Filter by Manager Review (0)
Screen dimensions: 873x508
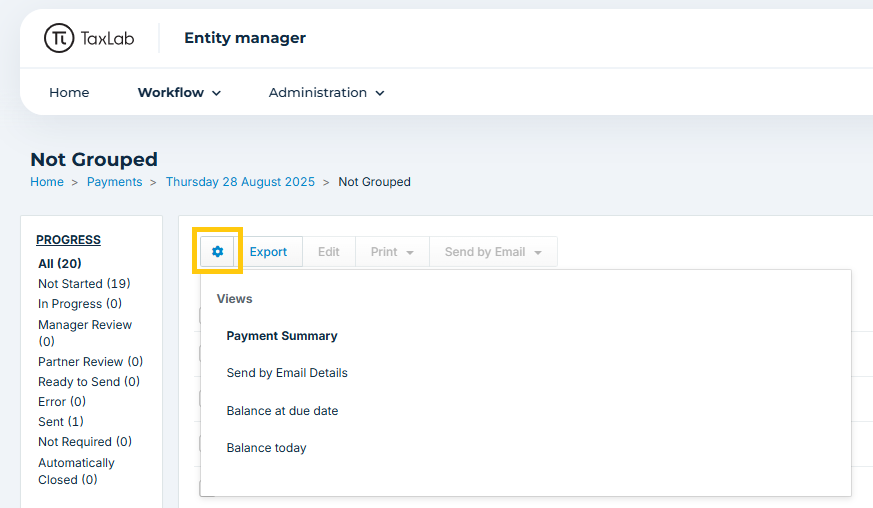85,333
